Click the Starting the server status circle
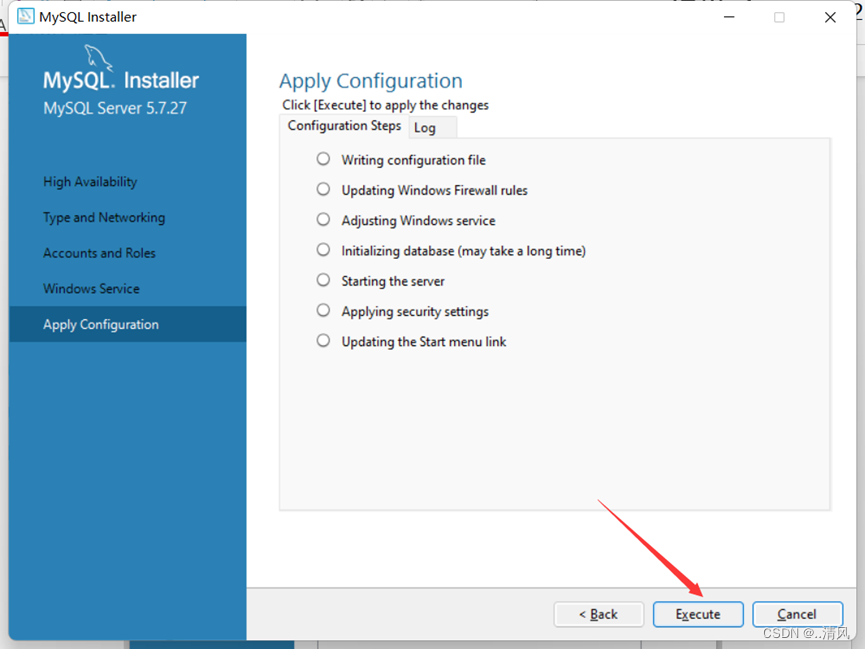Viewport: 865px width, 649px height. click(x=323, y=280)
